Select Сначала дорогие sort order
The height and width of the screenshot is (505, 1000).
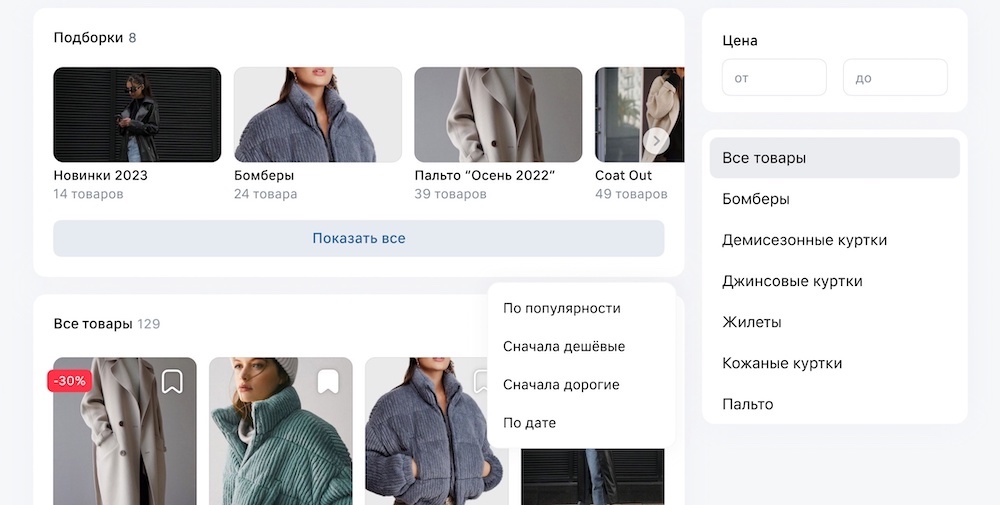click(x=561, y=384)
